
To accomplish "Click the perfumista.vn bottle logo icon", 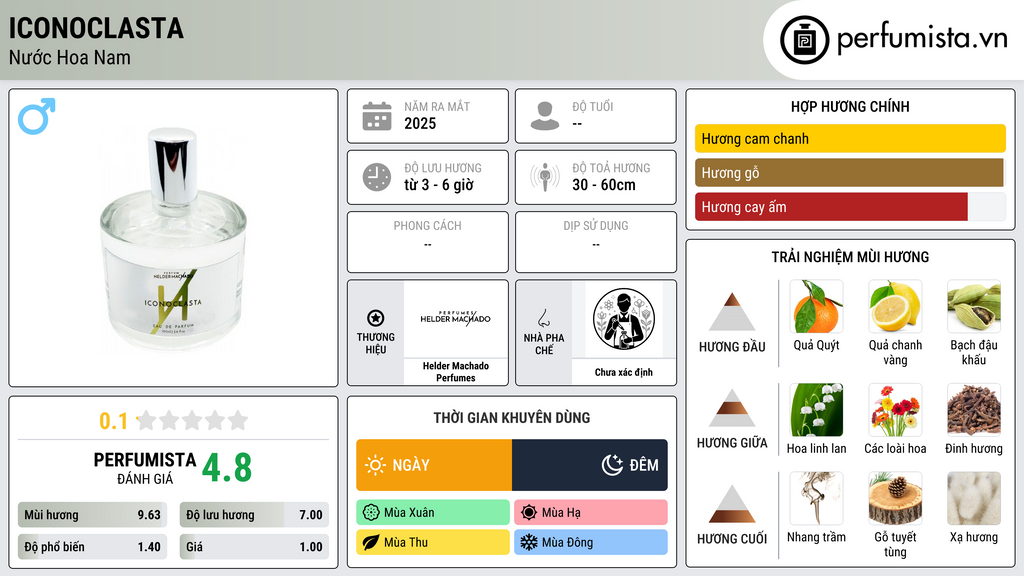I will pyautogui.click(x=804, y=40).
